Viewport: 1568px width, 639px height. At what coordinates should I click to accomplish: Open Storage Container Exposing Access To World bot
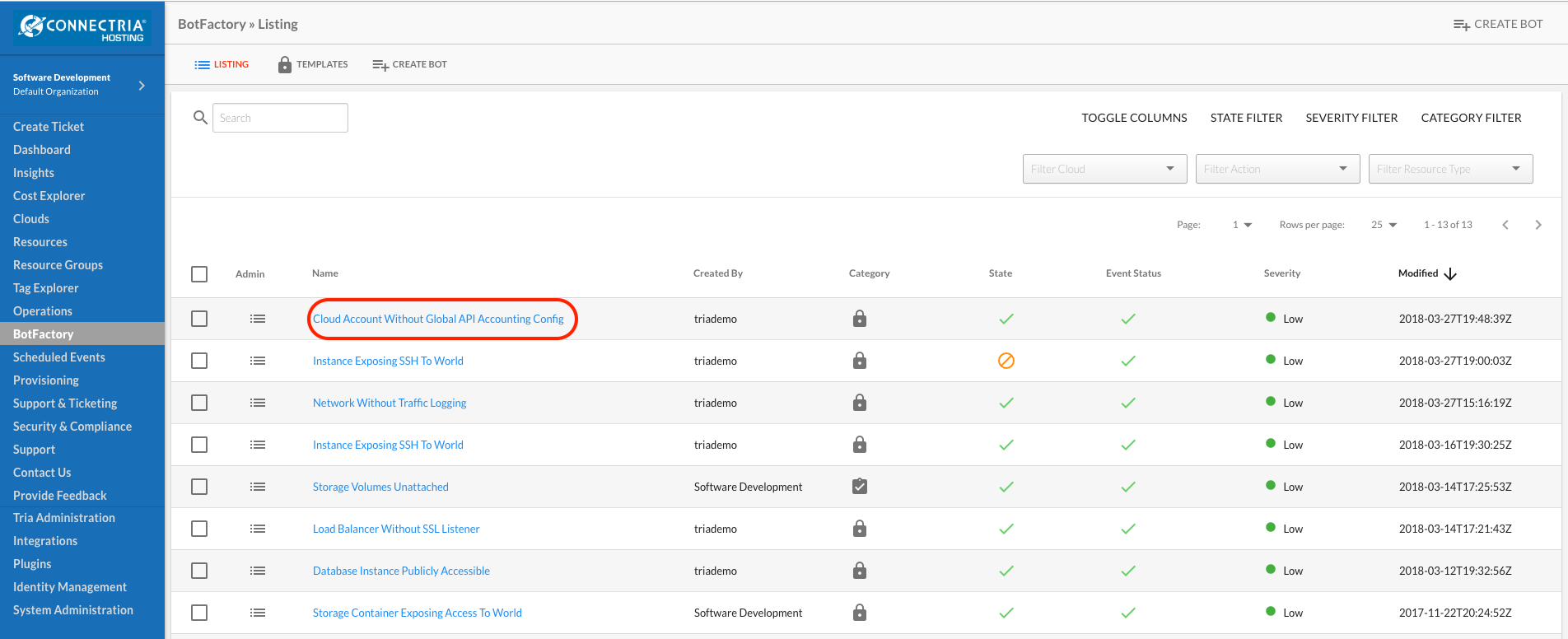[x=418, y=613]
